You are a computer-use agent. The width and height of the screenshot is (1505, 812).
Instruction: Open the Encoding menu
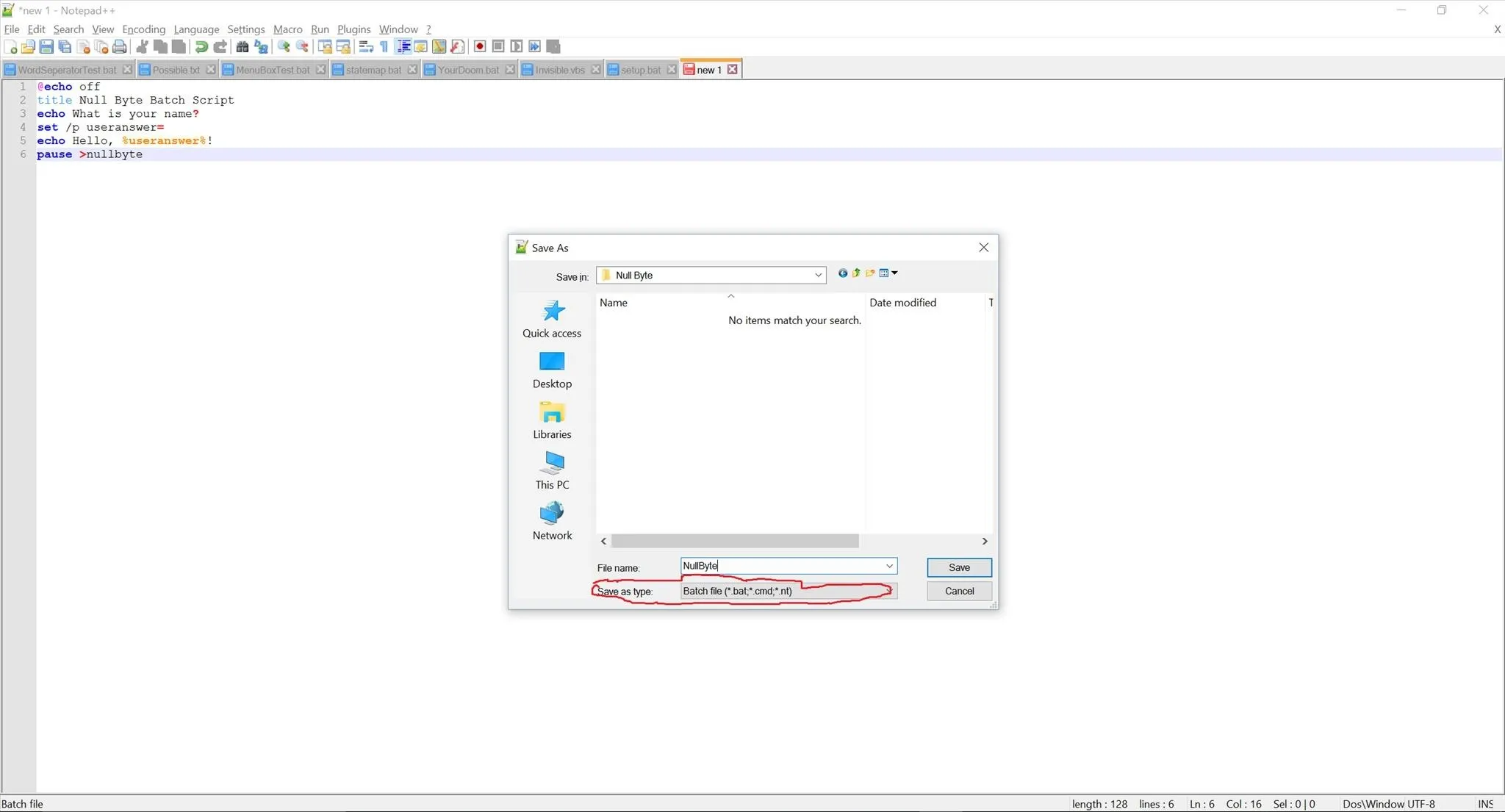coord(143,29)
